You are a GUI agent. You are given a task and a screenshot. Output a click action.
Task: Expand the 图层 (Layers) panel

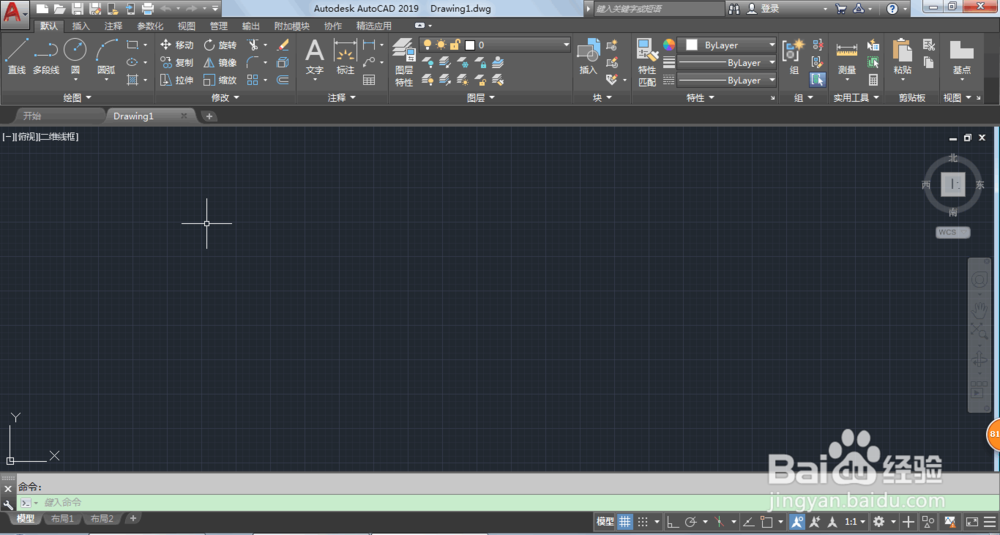480,98
